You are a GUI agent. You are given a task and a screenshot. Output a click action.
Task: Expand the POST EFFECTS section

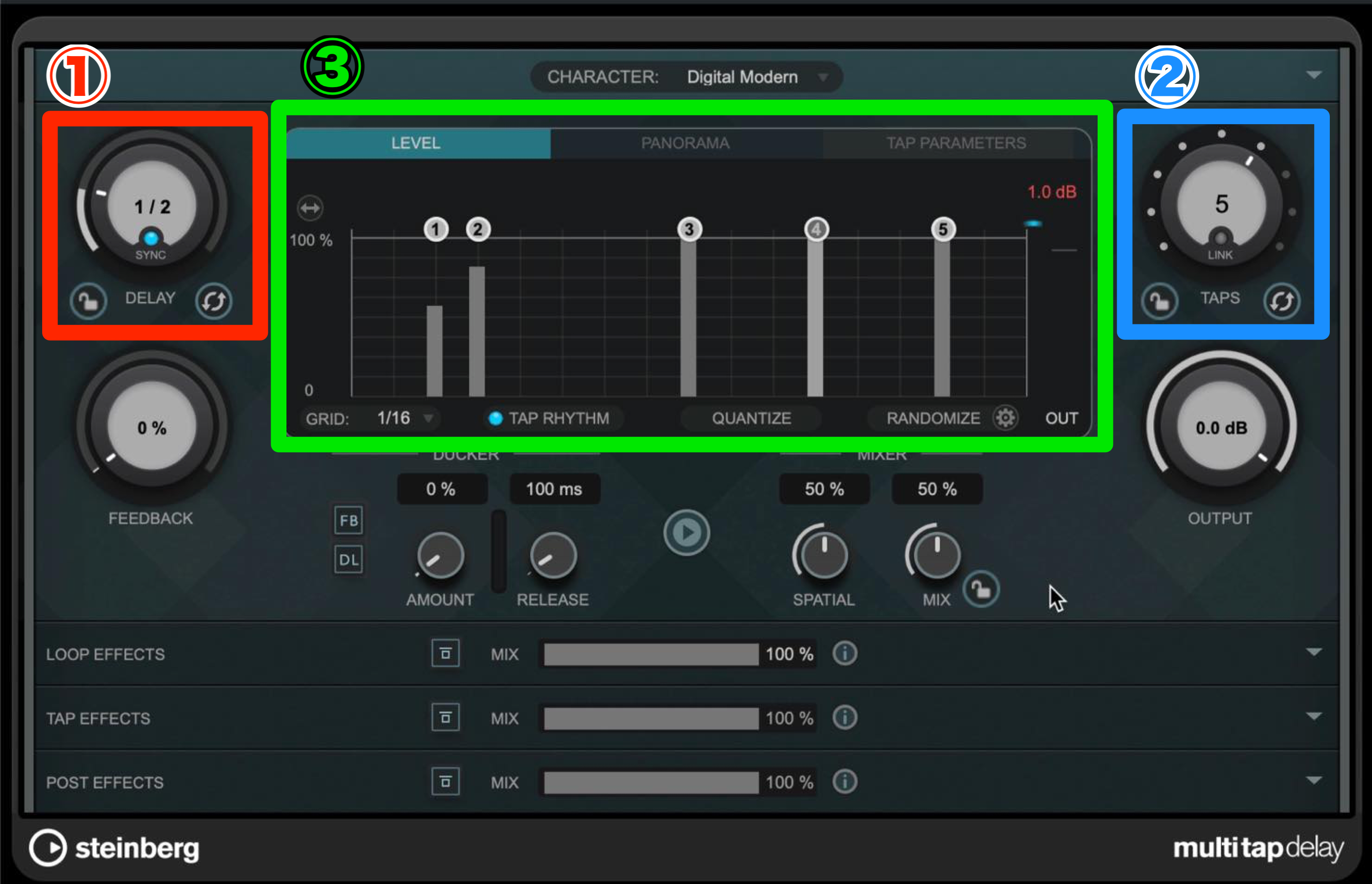click(1314, 780)
